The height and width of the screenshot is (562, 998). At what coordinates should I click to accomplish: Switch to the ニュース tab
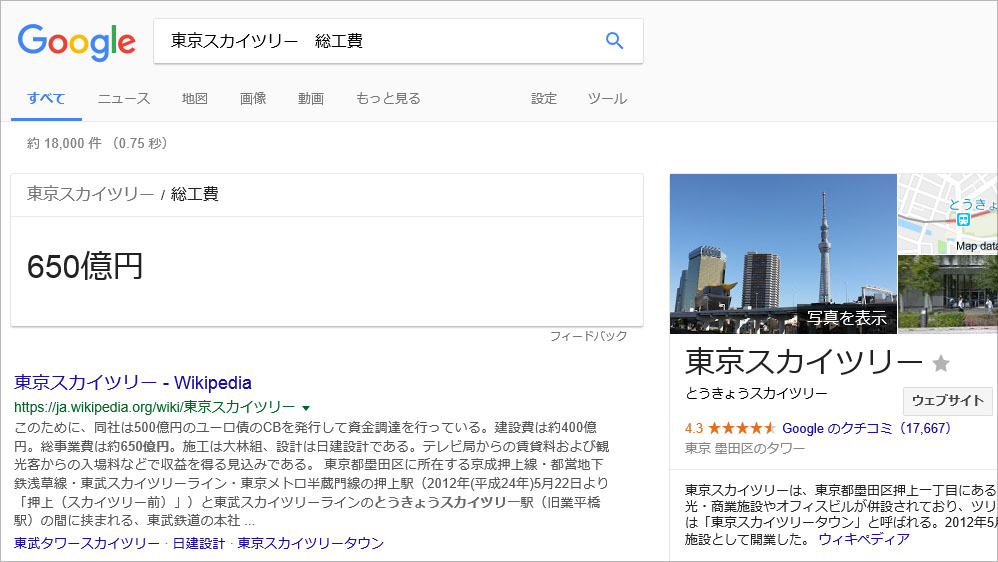[x=124, y=98]
